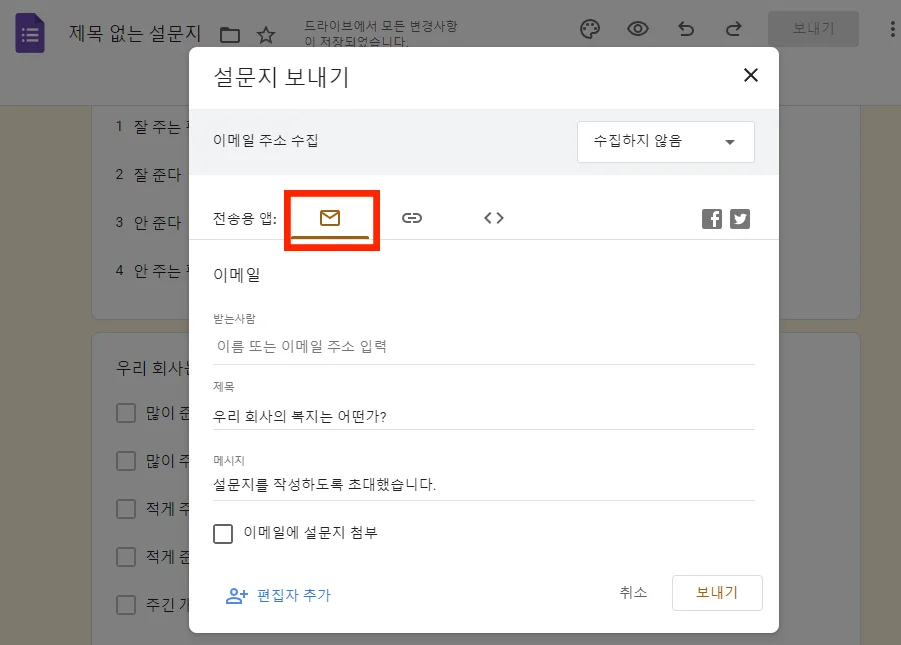Star the untitled form
Viewport: 901px width, 645px height.
265,35
